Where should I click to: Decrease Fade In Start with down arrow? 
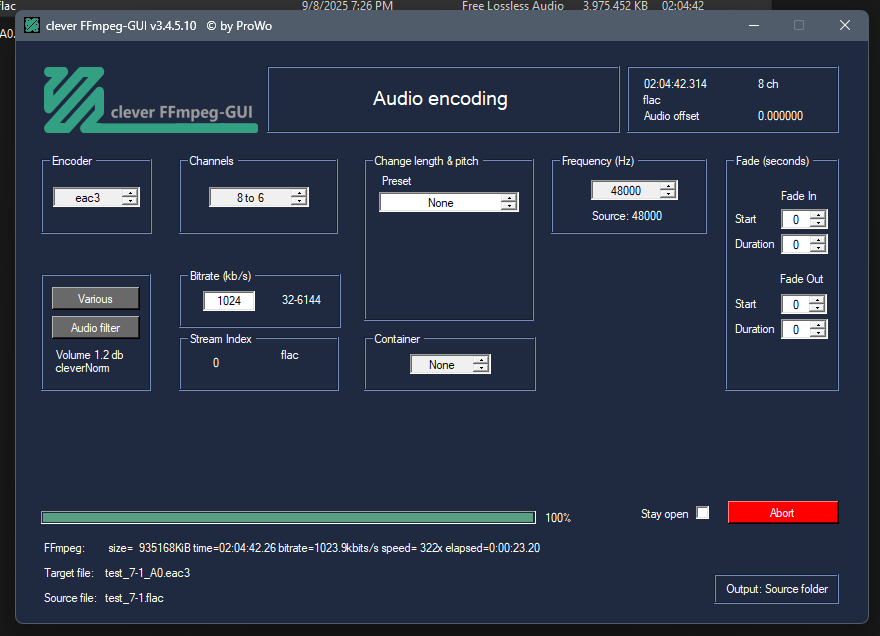(819, 223)
